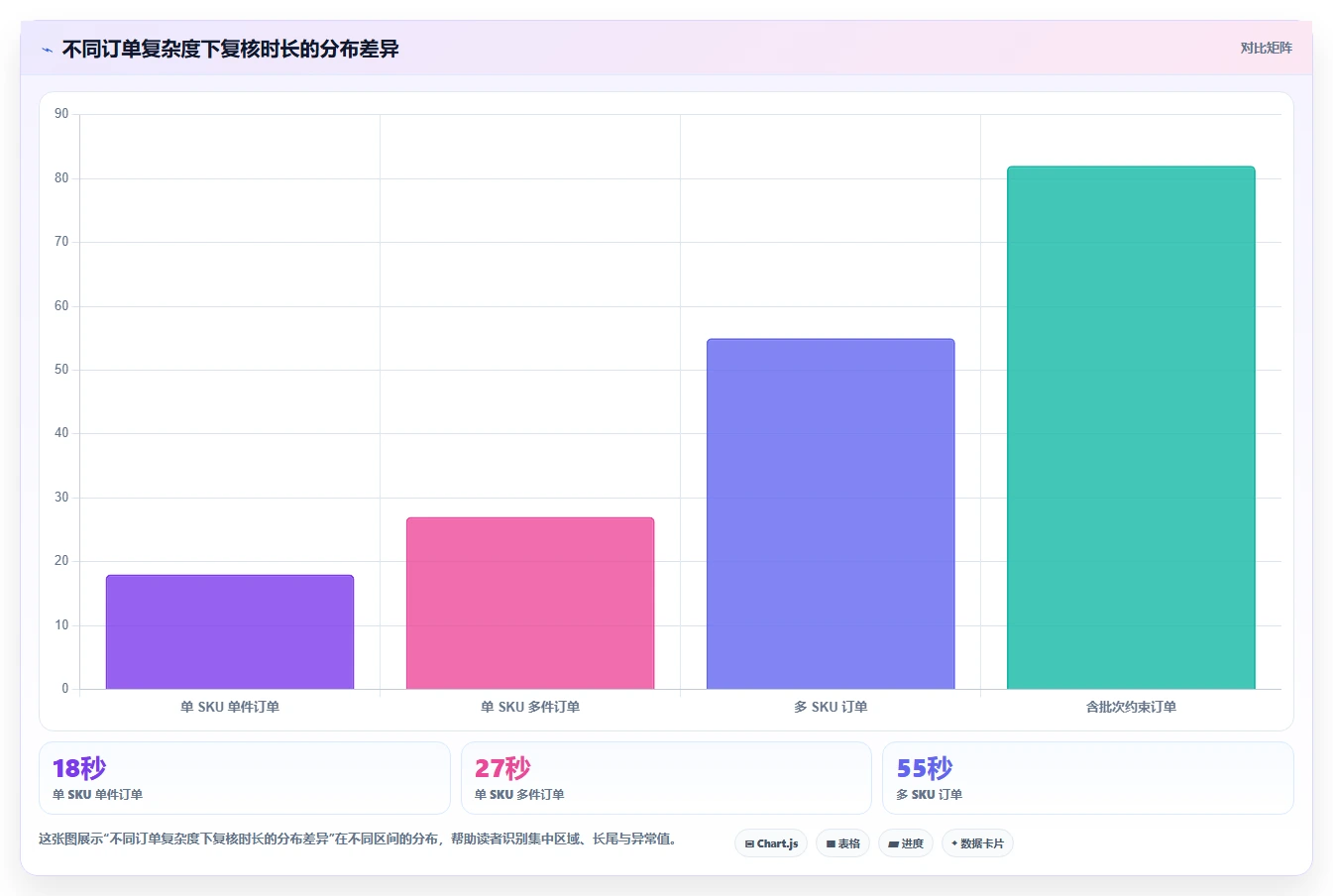Click the blue bar for 多 SKU 订单

[831, 513]
